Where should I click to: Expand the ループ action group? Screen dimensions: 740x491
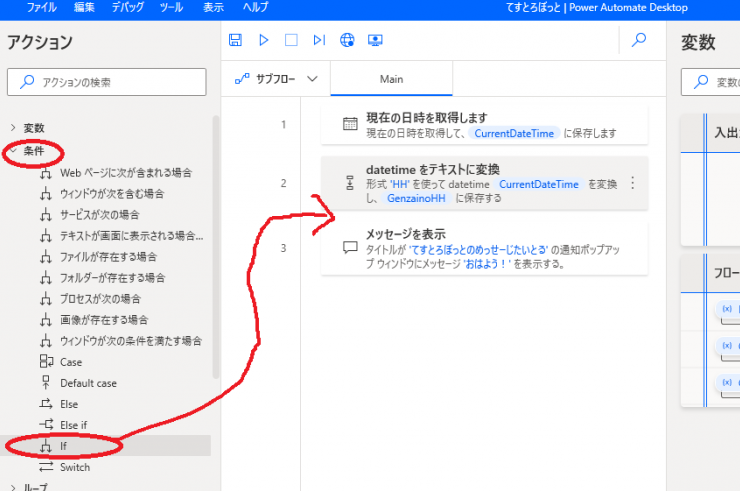coord(14,487)
